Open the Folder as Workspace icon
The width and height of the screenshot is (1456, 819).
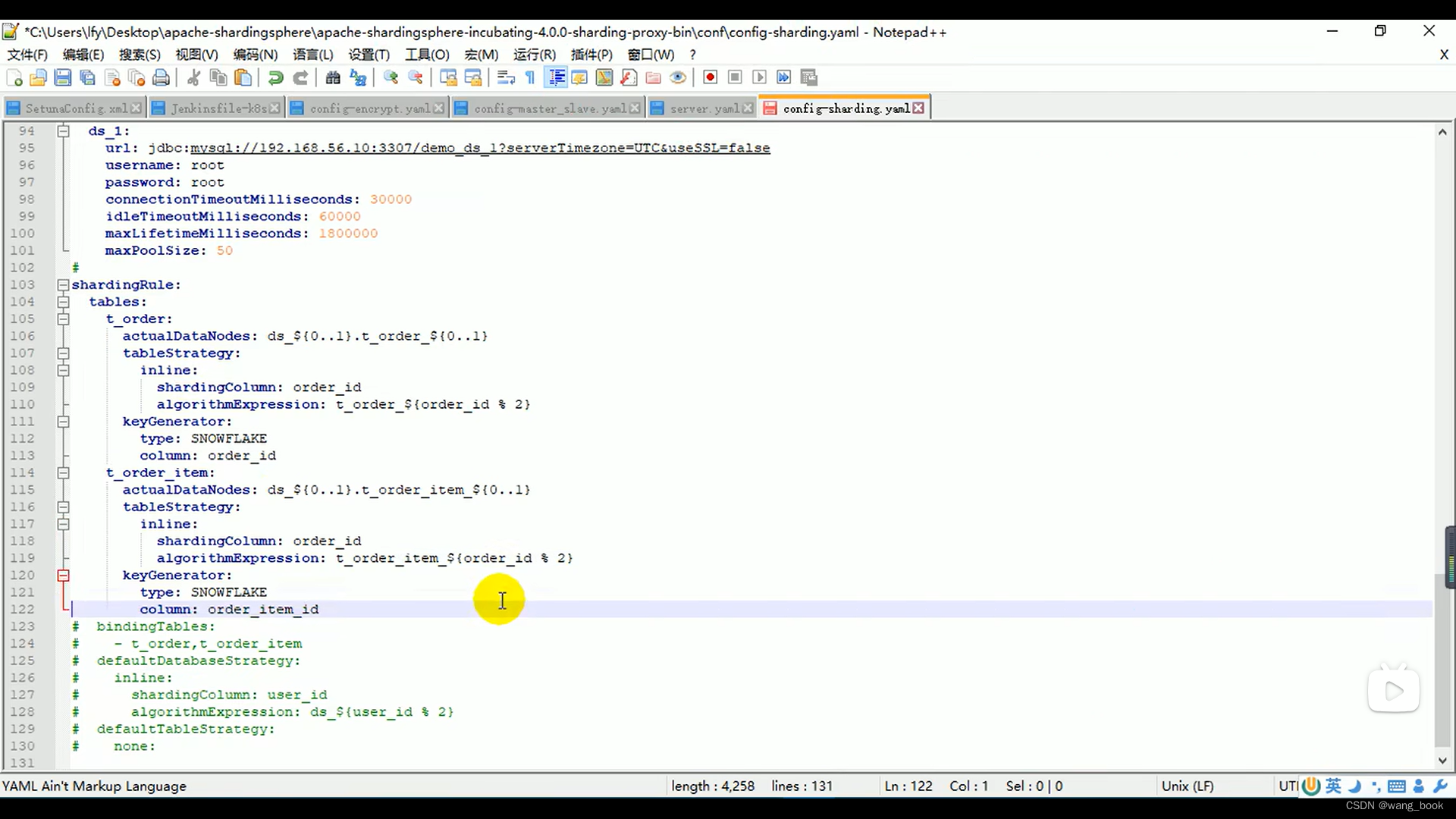[653, 77]
